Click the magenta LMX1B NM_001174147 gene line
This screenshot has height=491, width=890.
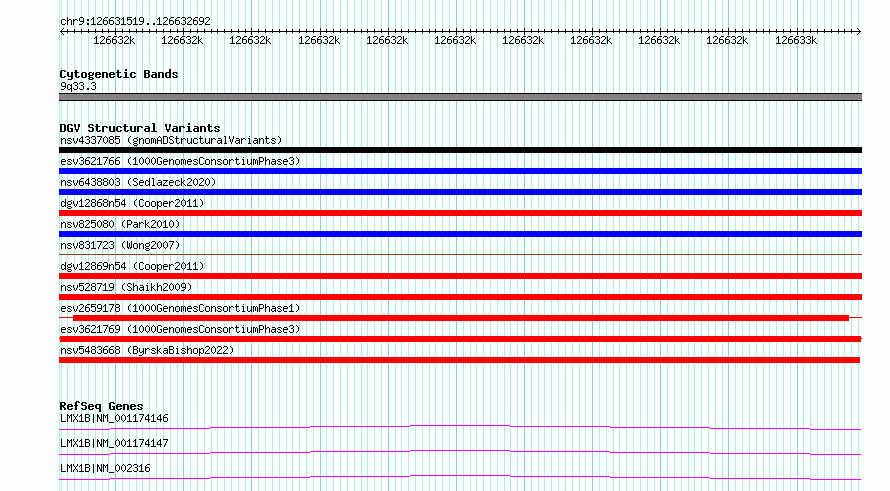[460, 452]
